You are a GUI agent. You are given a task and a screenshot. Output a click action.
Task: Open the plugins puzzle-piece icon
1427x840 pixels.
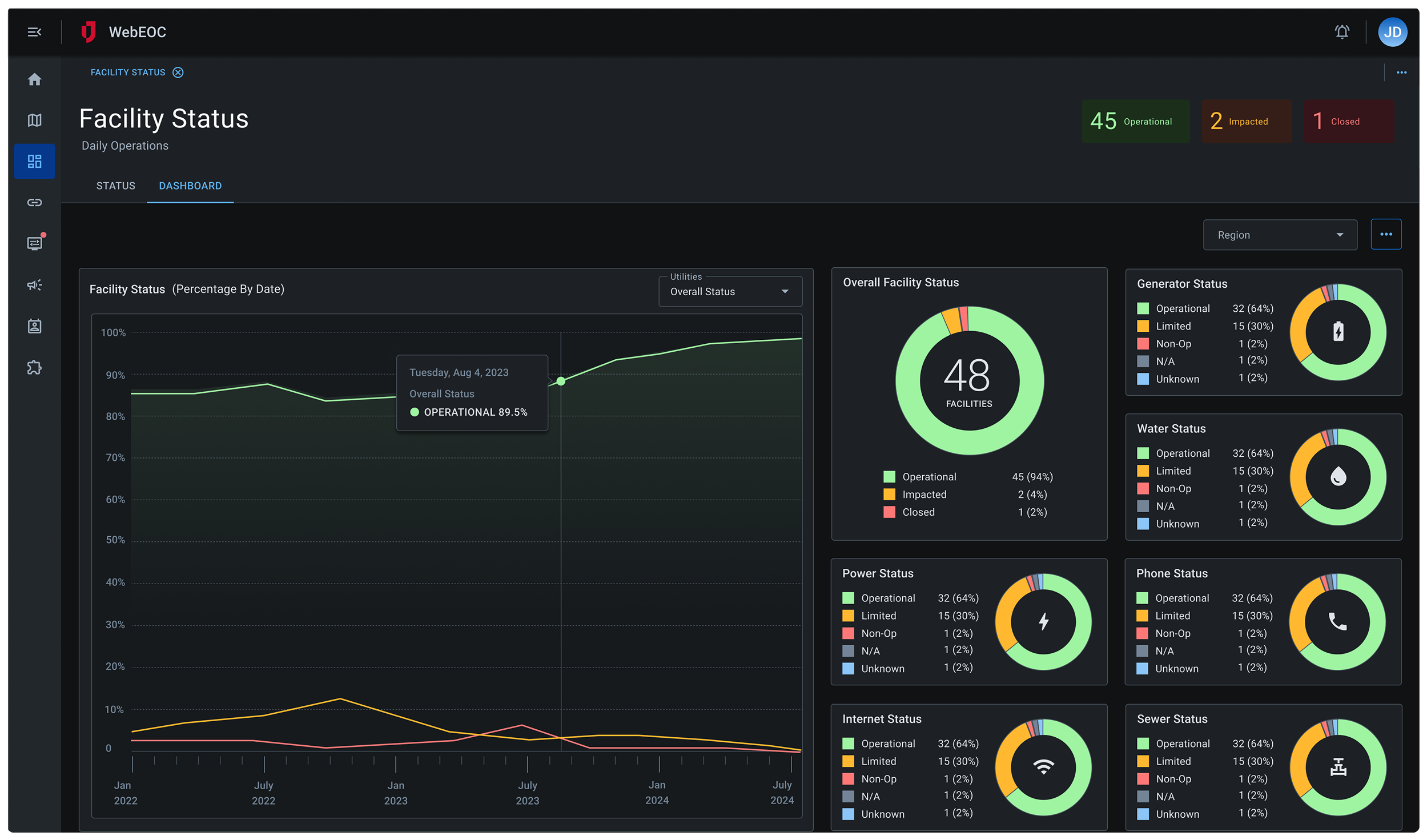pyautogui.click(x=34, y=367)
